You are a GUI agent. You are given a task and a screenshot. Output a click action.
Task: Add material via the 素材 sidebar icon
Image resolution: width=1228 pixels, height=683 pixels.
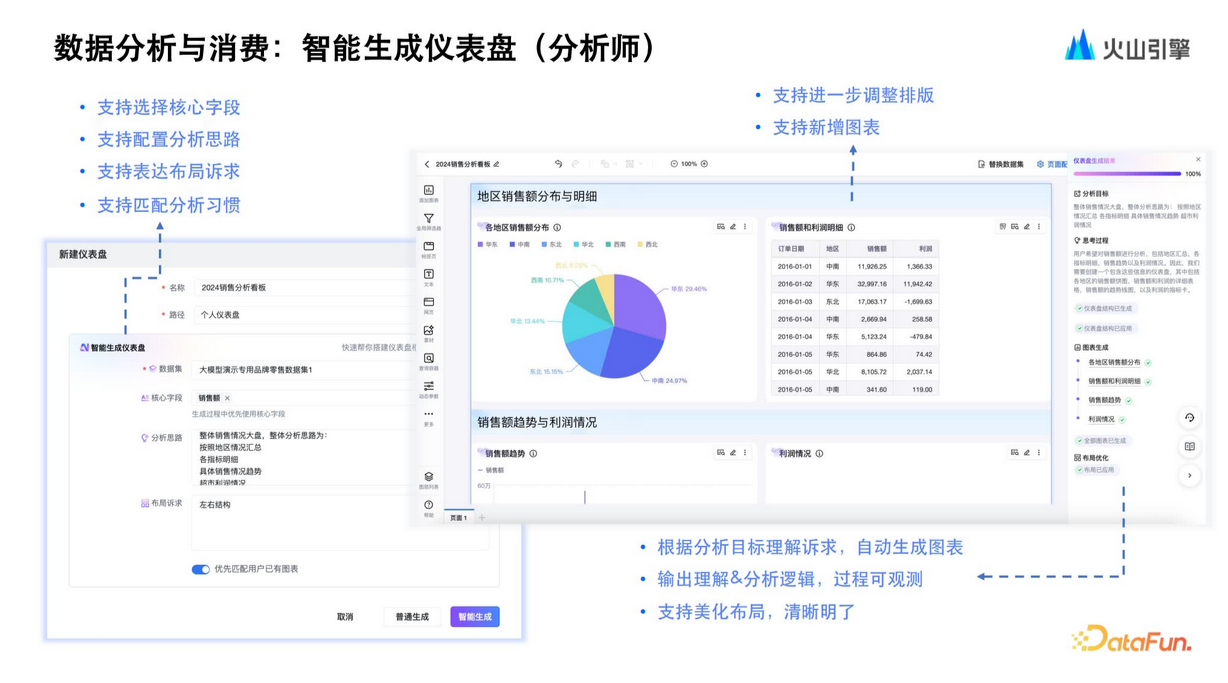click(428, 330)
